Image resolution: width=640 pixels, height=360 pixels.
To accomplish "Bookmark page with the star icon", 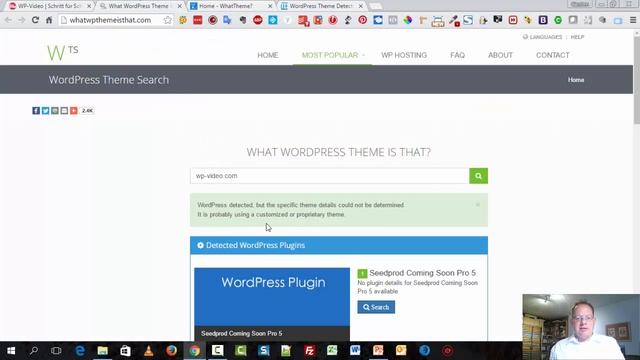I will pyautogui.click(x=167, y=20).
